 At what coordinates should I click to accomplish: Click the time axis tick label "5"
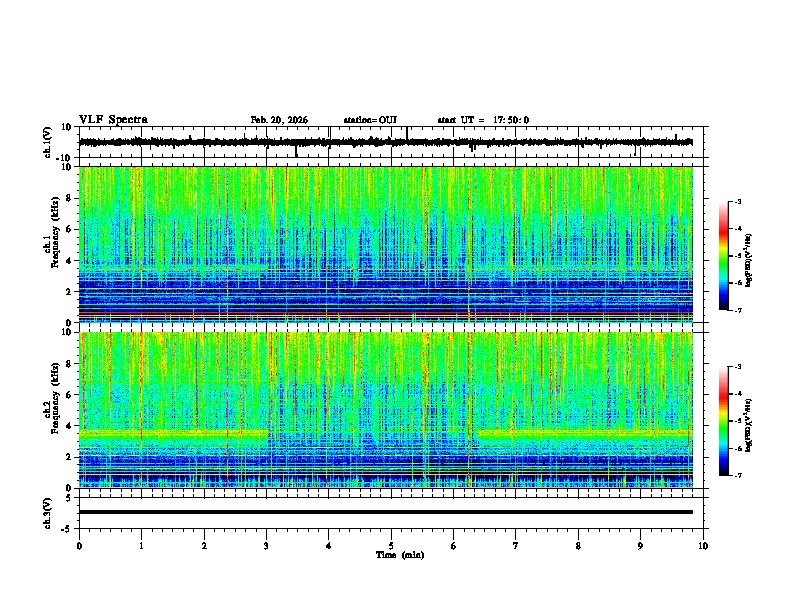[x=391, y=546]
